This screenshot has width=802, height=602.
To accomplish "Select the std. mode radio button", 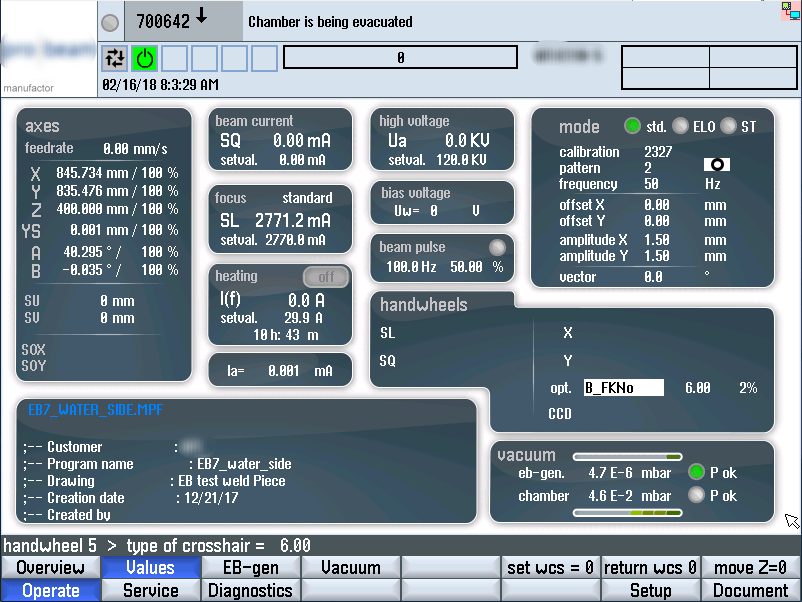I will (632, 127).
